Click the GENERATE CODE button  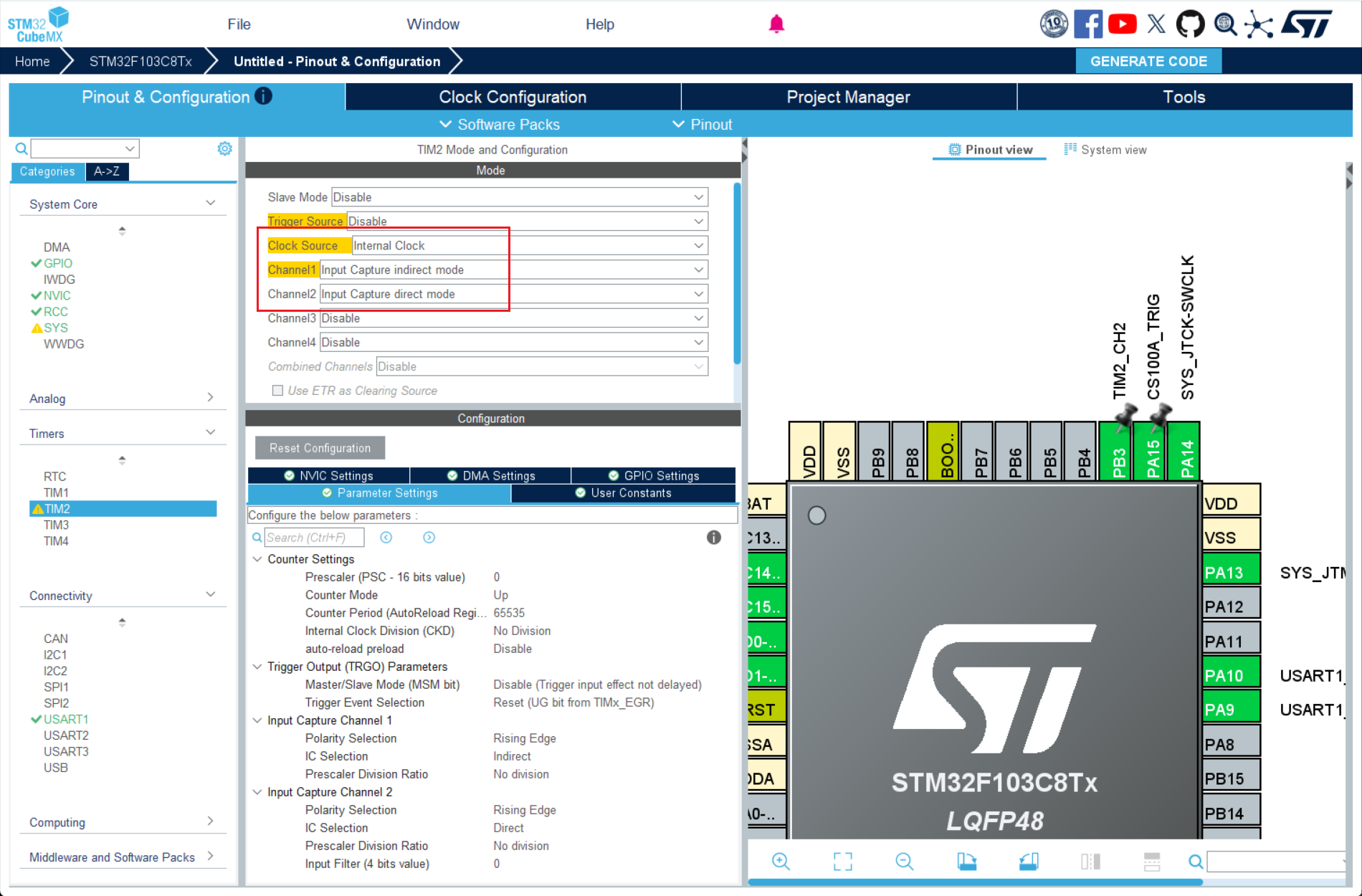coord(1148,62)
